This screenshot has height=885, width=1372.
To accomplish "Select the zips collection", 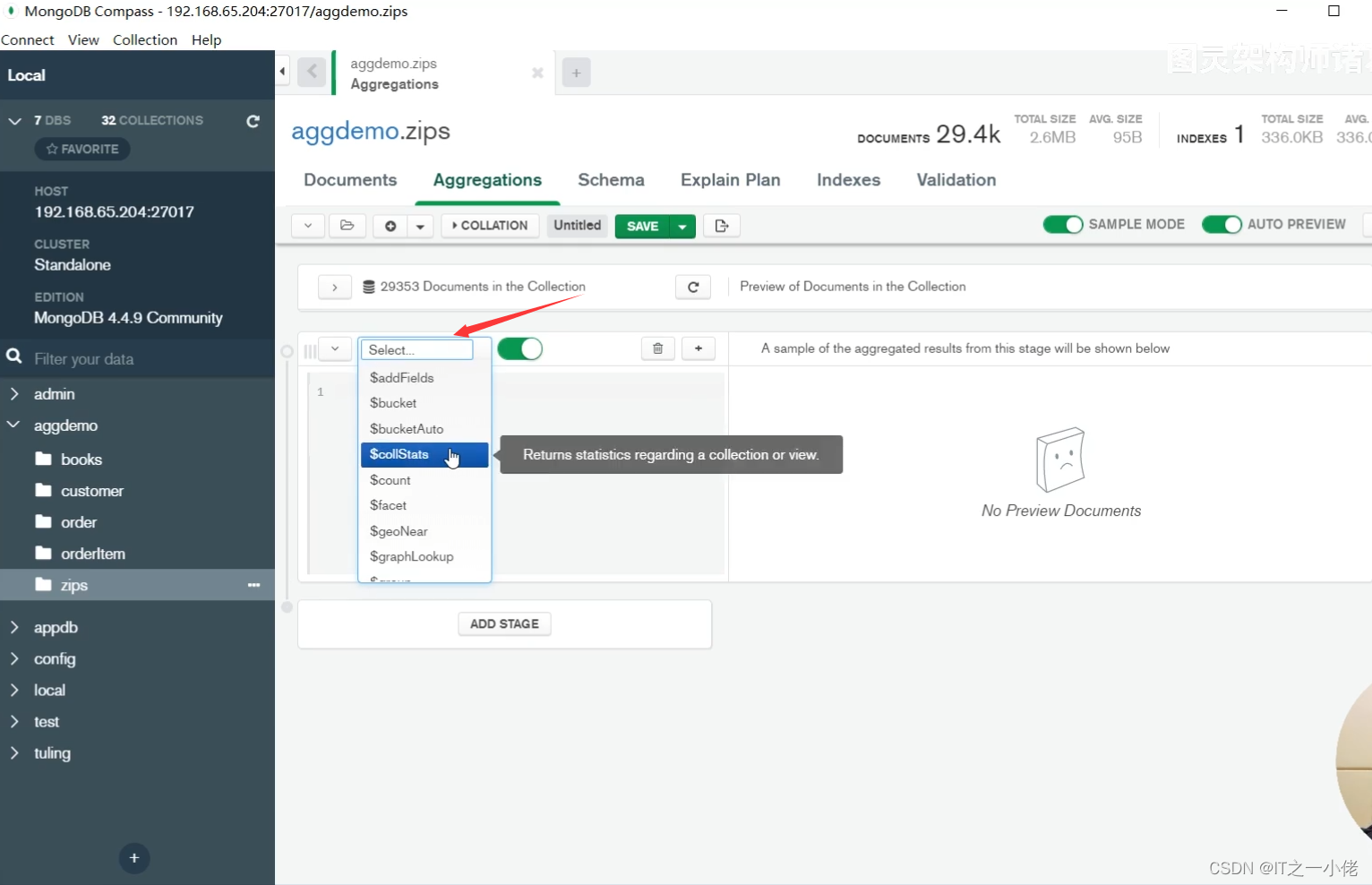I will click(x=137, y=585).
